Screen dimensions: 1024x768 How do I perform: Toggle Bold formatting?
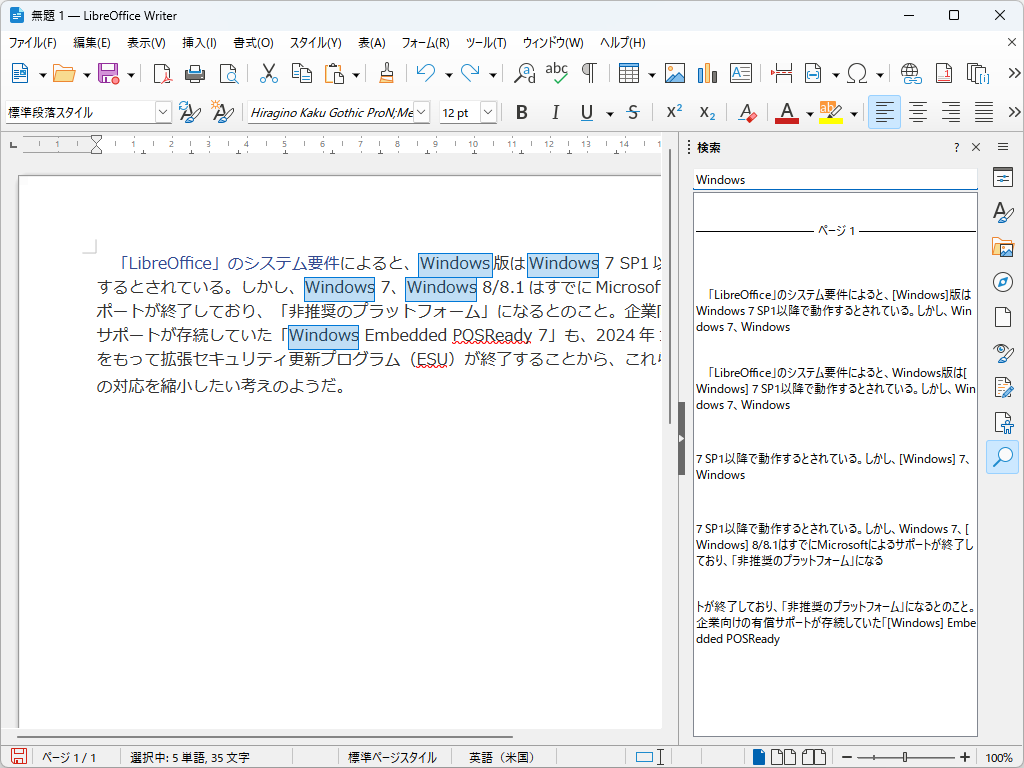click(521, 112)
